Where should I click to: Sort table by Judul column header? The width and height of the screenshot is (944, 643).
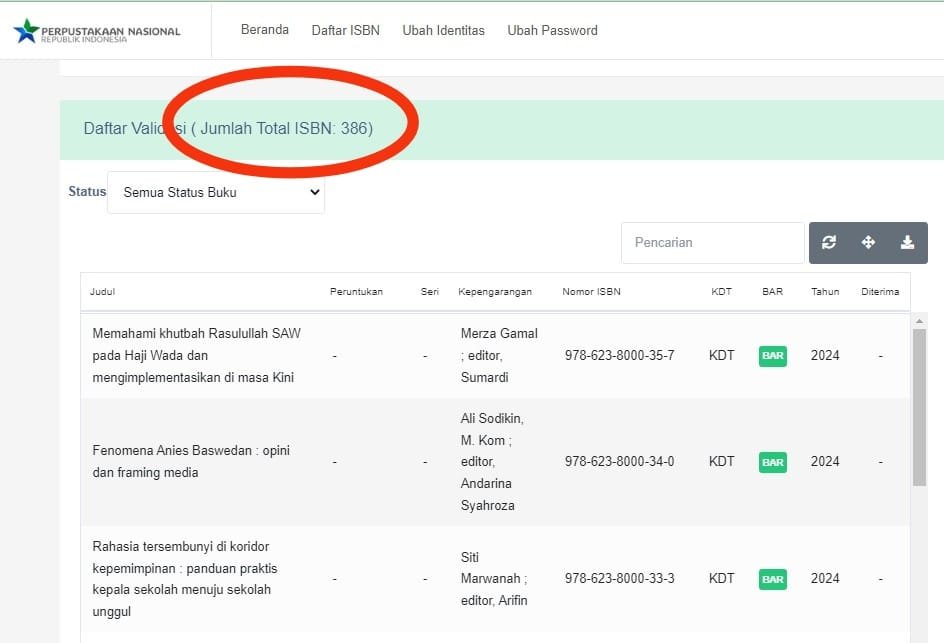(x=102, y=292)
